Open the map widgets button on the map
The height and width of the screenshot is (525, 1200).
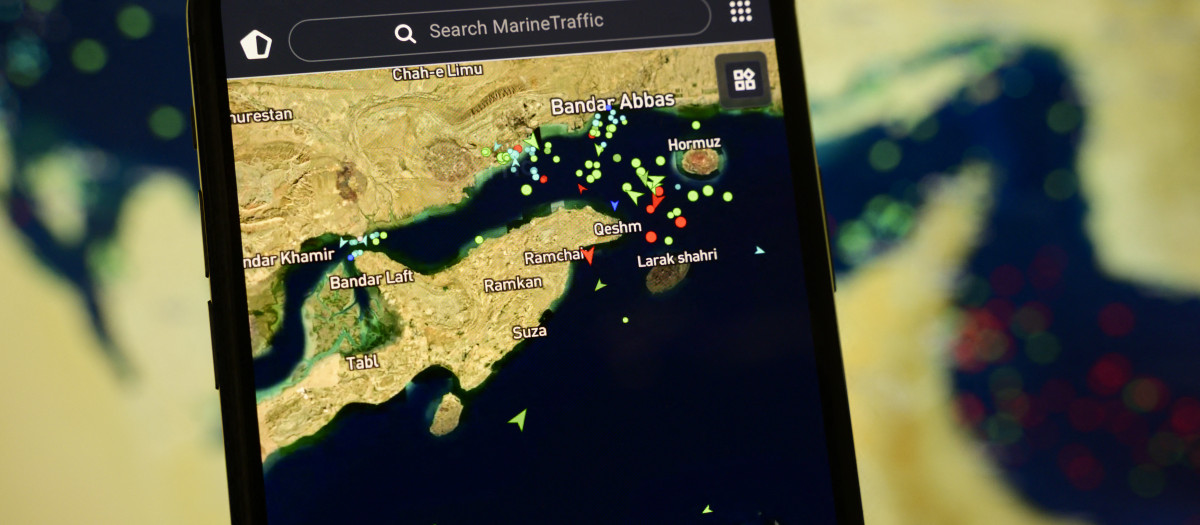click(744, 80)
